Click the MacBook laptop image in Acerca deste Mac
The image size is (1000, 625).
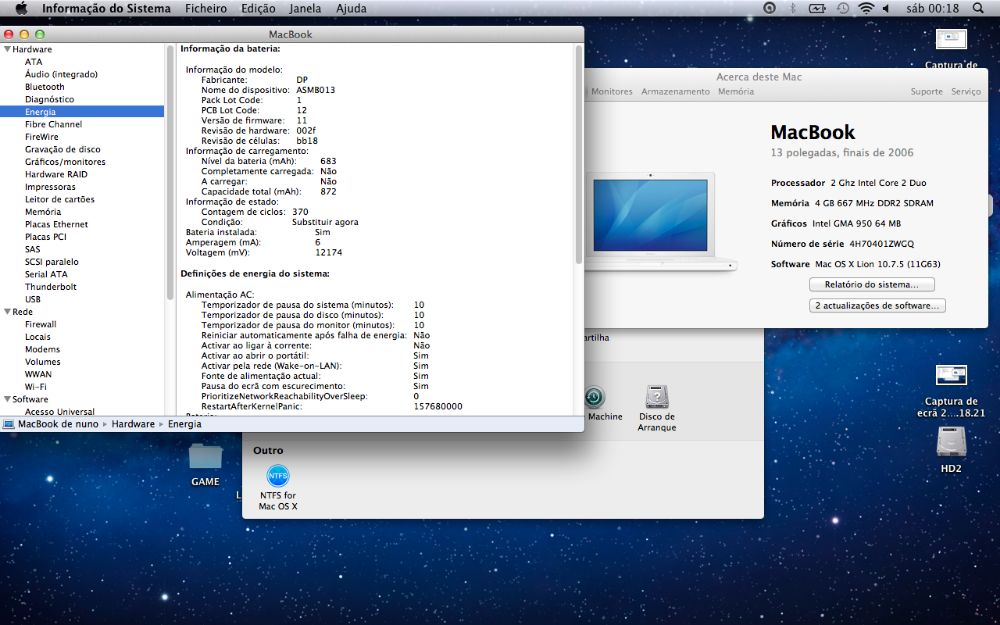click(660, 221)
